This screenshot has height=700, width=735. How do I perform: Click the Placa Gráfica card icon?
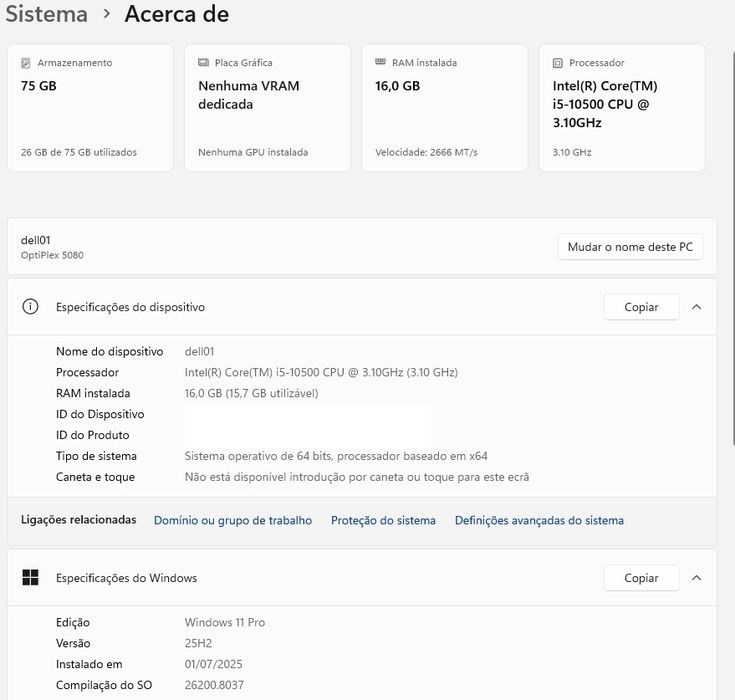(203, 63)
